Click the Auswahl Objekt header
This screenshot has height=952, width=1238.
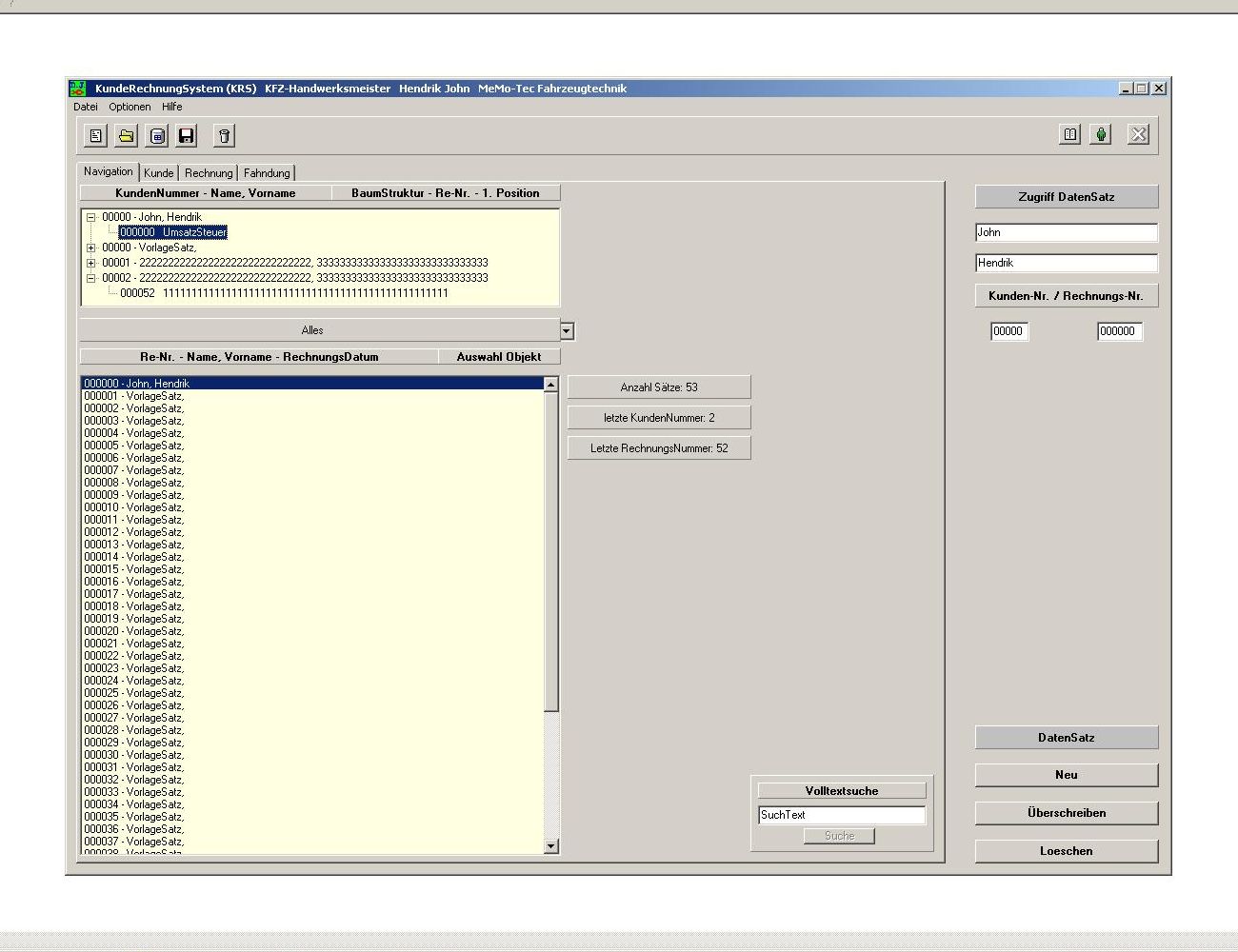(499, 357)
